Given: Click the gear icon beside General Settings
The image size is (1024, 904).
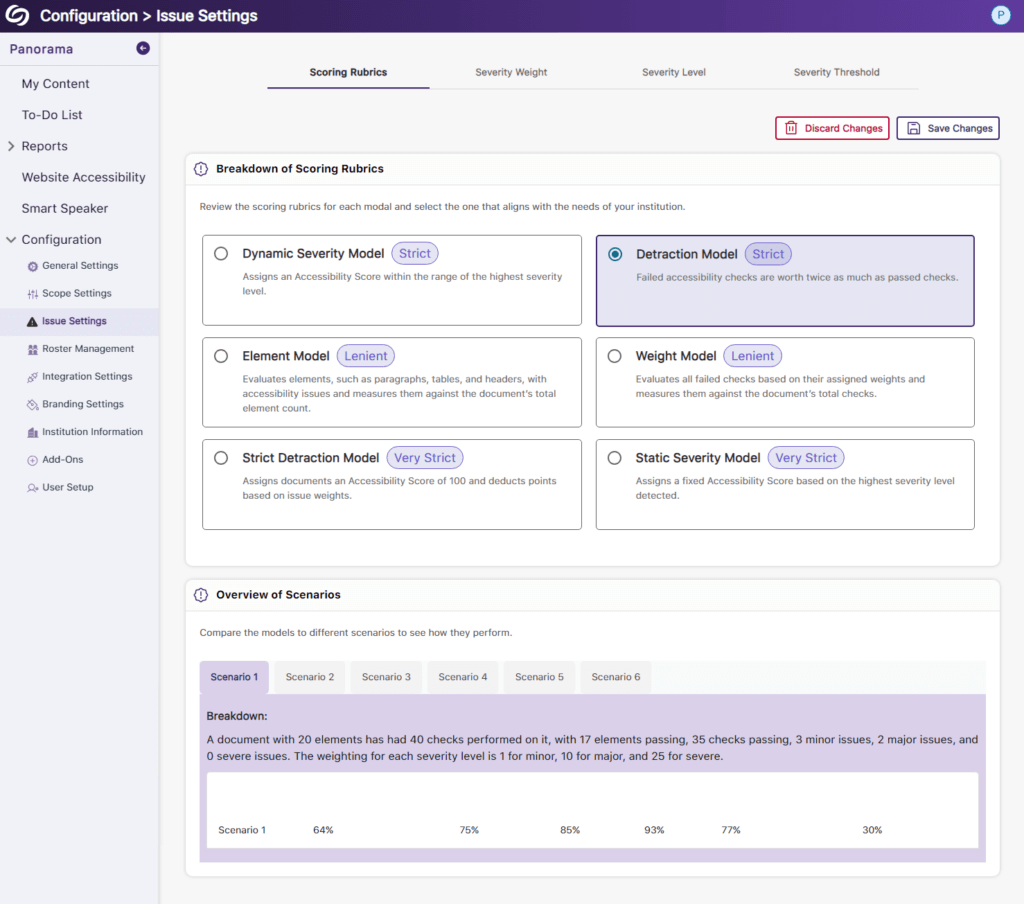Looking at the screenshot, I should (x=31, y=265).
